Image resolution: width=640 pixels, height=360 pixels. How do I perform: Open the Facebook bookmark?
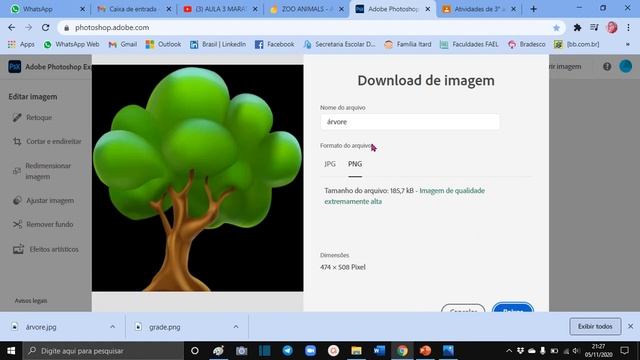click(274, 44)
